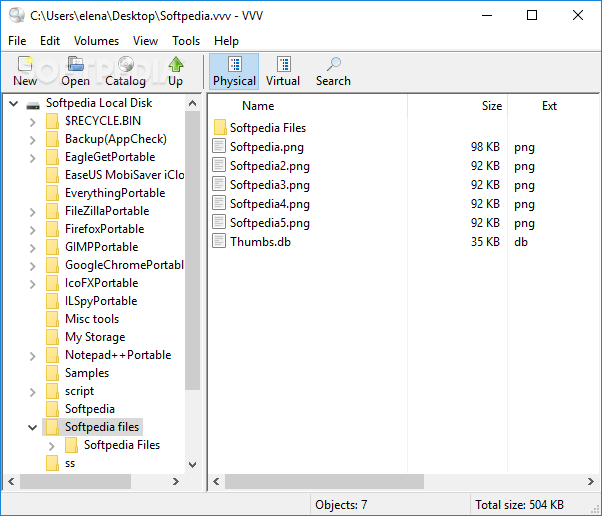Open the Volumes menu
The width and height of the screenshot is (602, 516).
pyautogui.click(x=96, y=41)
